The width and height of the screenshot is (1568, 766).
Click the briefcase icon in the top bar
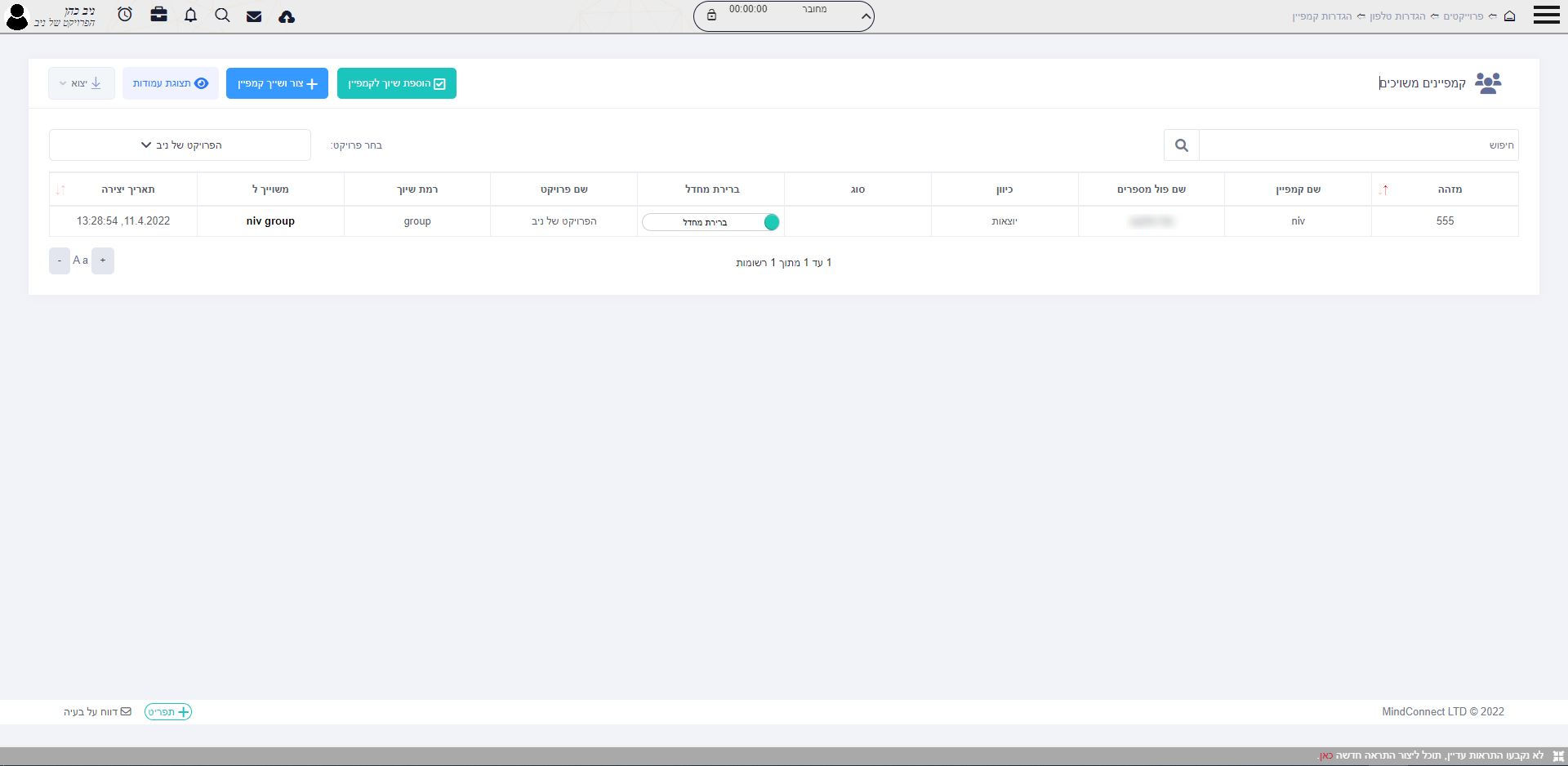pyautogui.click(x=159, y=15)
